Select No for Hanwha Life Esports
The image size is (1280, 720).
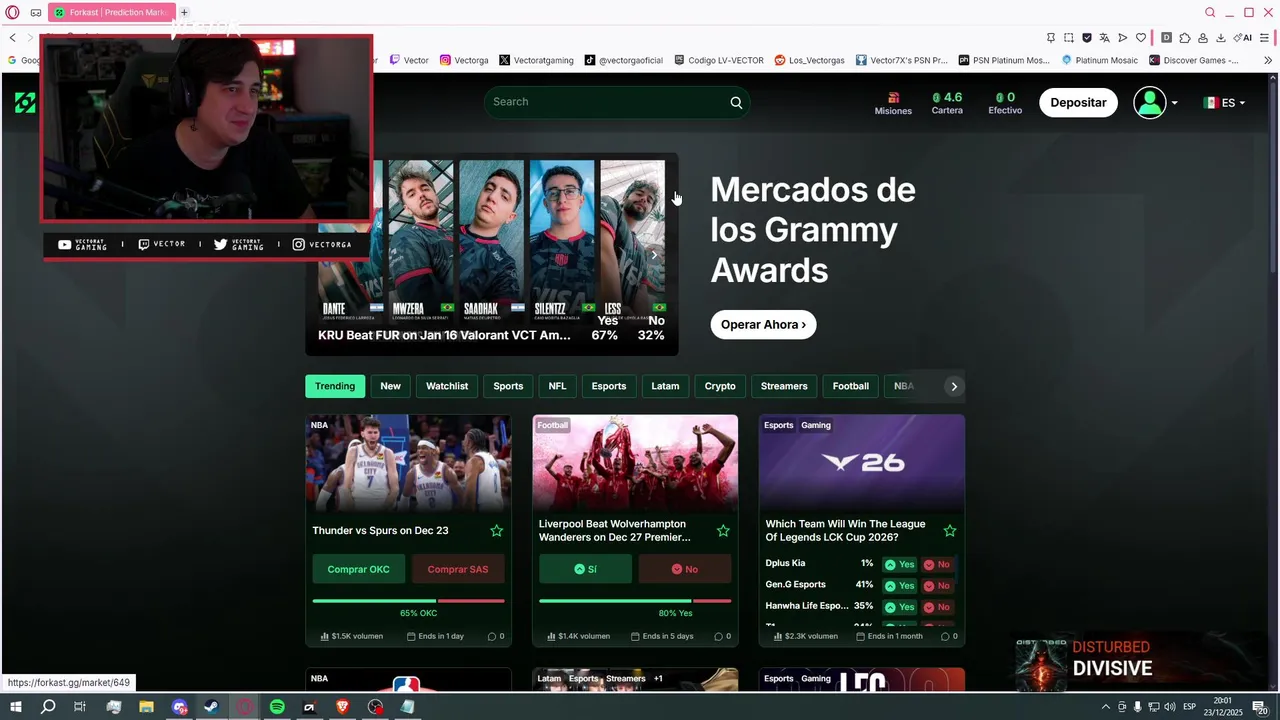coord(937,607)
